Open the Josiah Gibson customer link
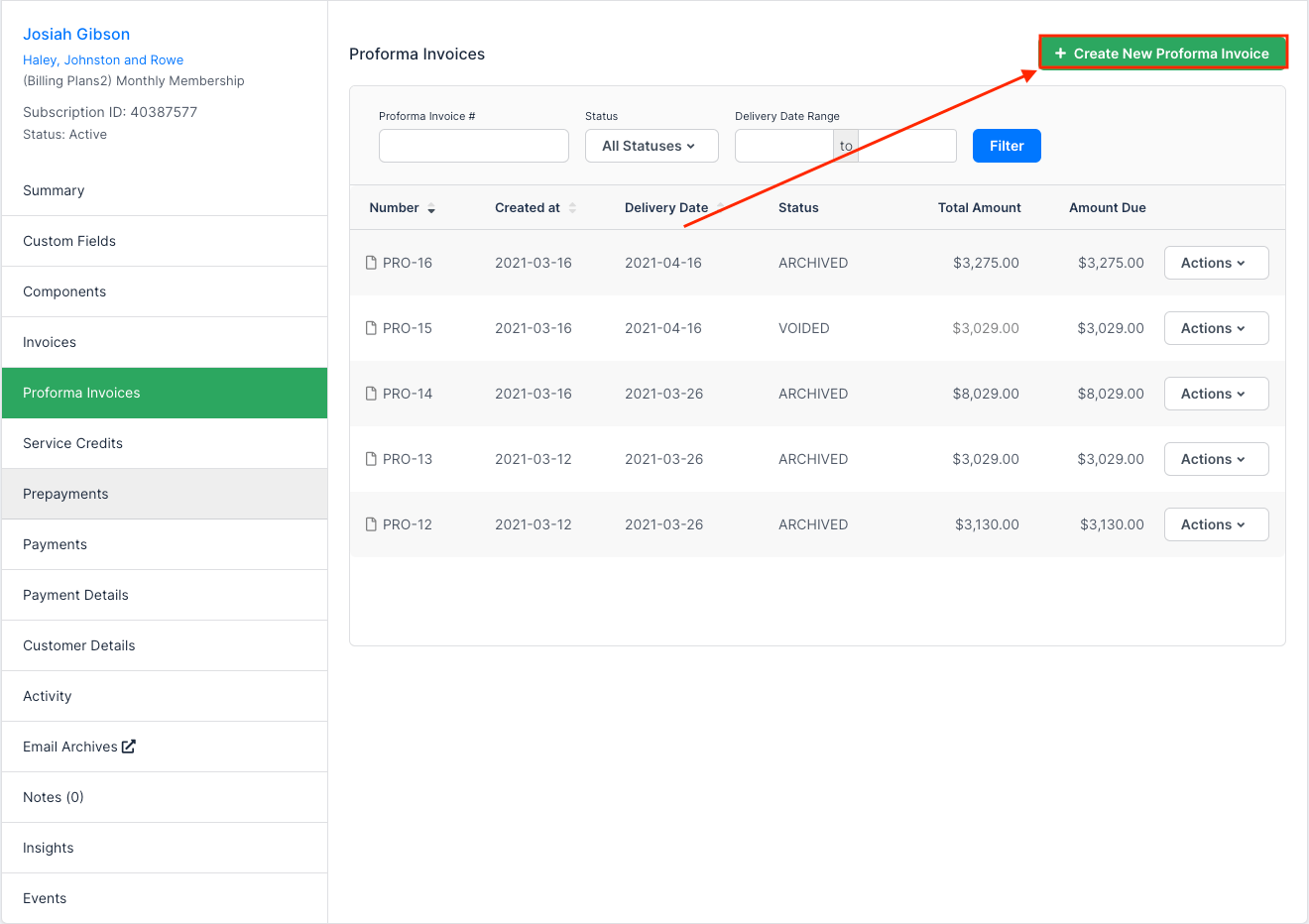1309x924 pixels. (76, 35)
